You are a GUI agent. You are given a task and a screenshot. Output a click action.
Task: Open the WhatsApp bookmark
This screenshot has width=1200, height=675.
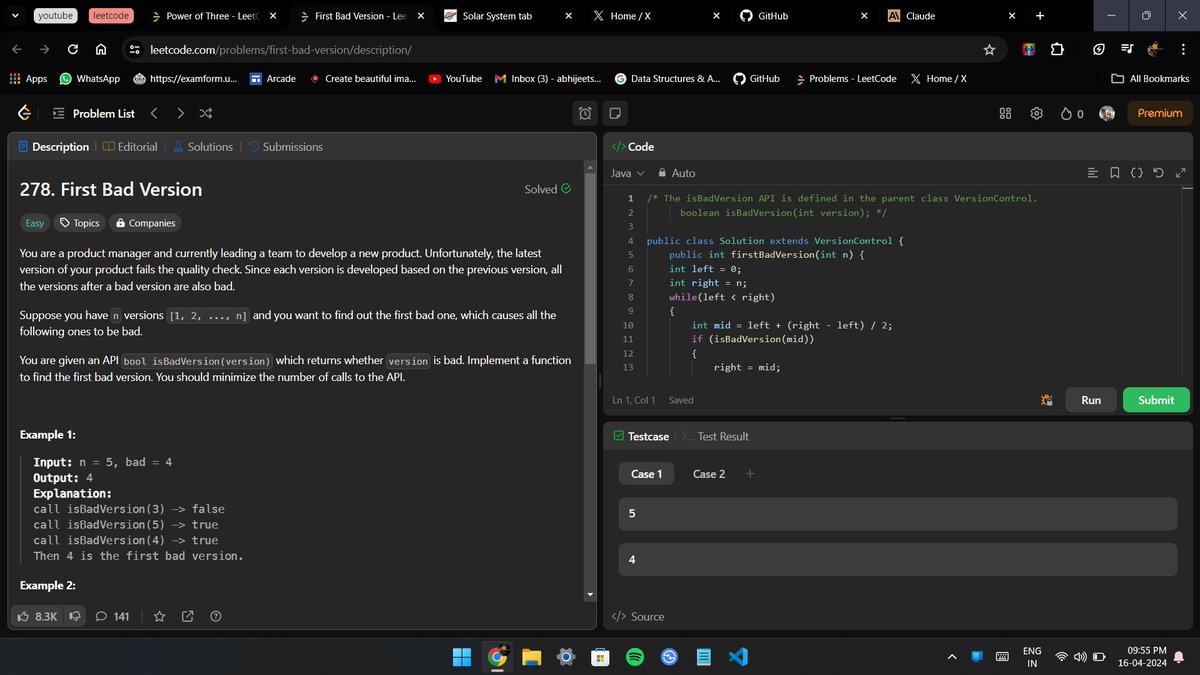coord(89,79)
